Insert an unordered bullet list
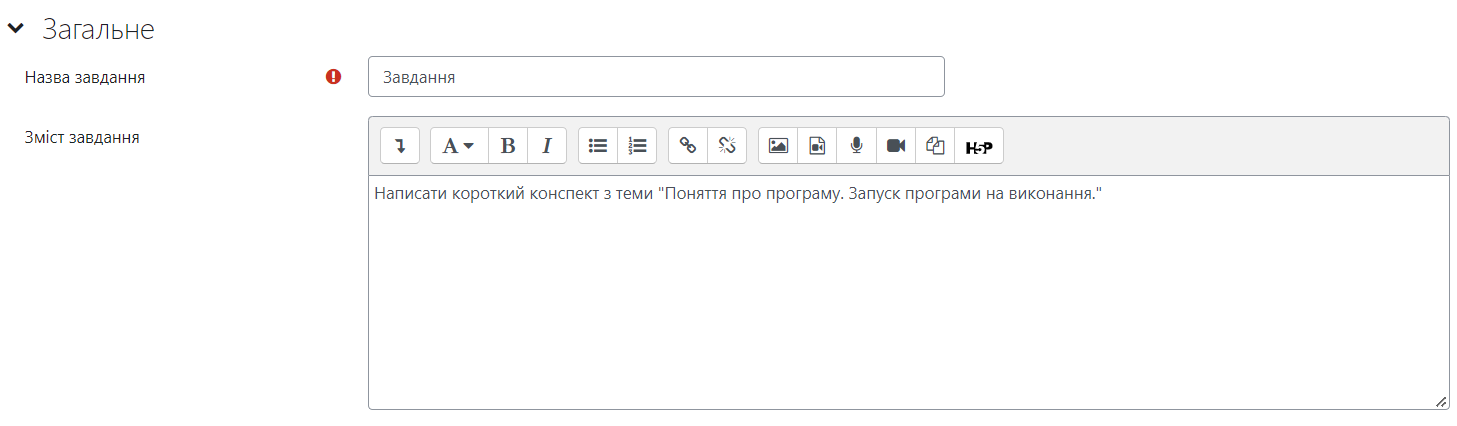 598,146
